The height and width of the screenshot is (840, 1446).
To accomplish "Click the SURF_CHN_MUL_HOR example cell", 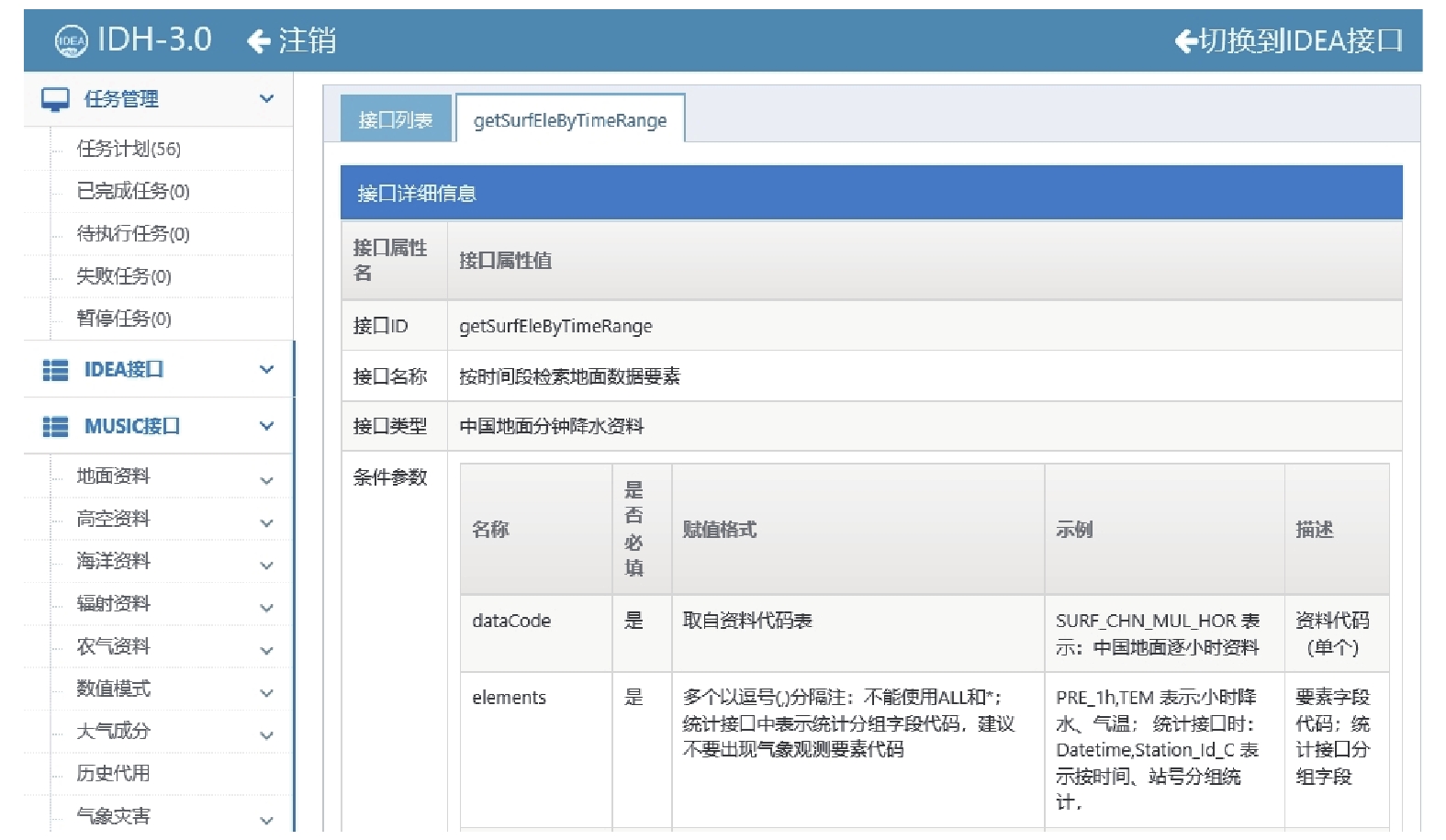I will pyautogui.click(x=1164, y=633).
